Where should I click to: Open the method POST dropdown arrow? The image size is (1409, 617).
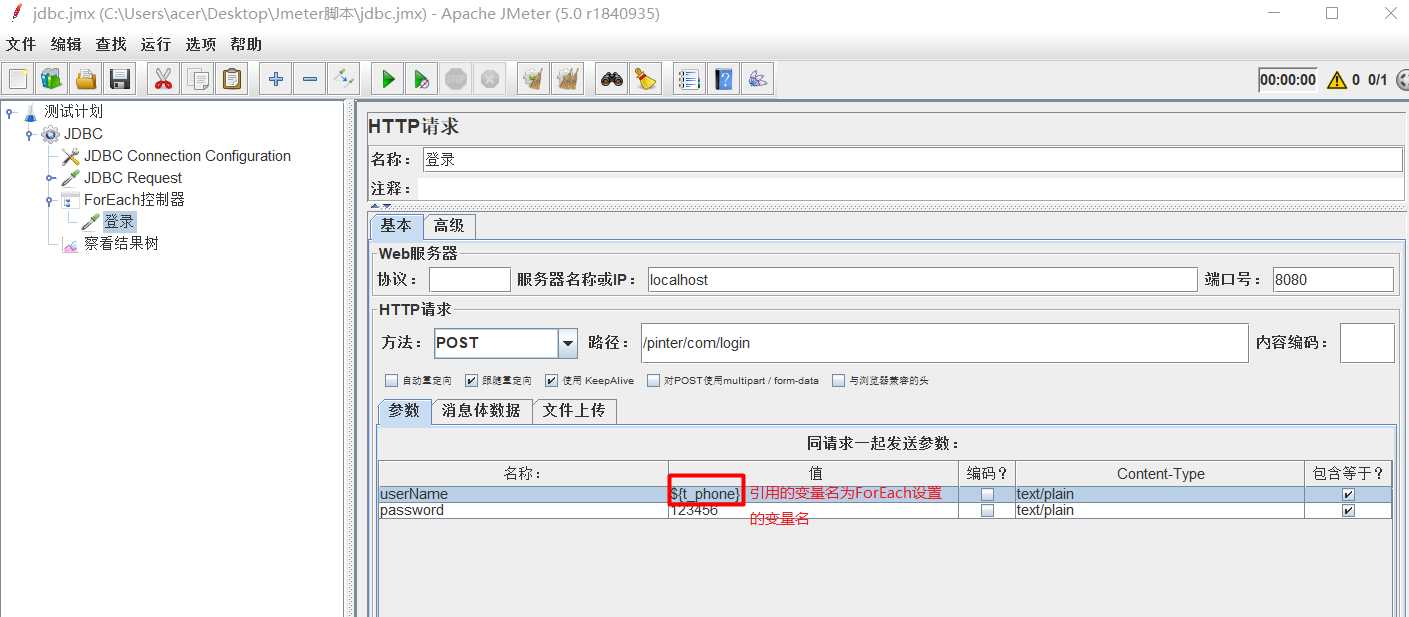(x=568, y=343)
